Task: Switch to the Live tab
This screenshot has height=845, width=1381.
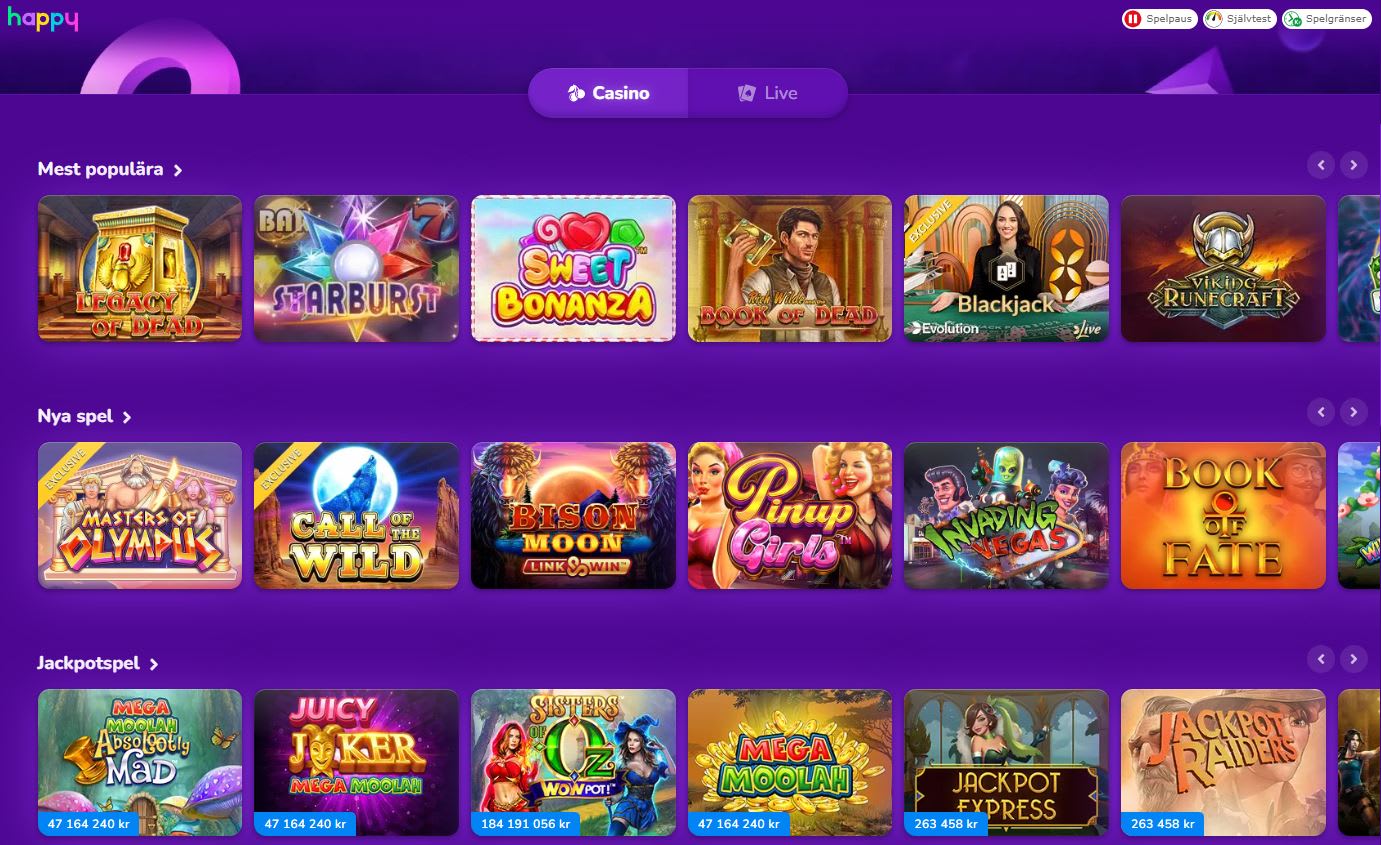Action: pyautogui.click(x=768, y=93)
